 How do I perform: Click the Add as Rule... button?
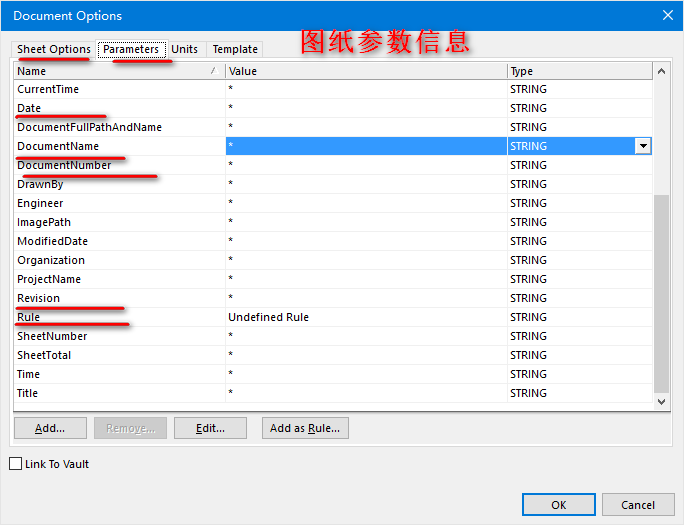305,428
